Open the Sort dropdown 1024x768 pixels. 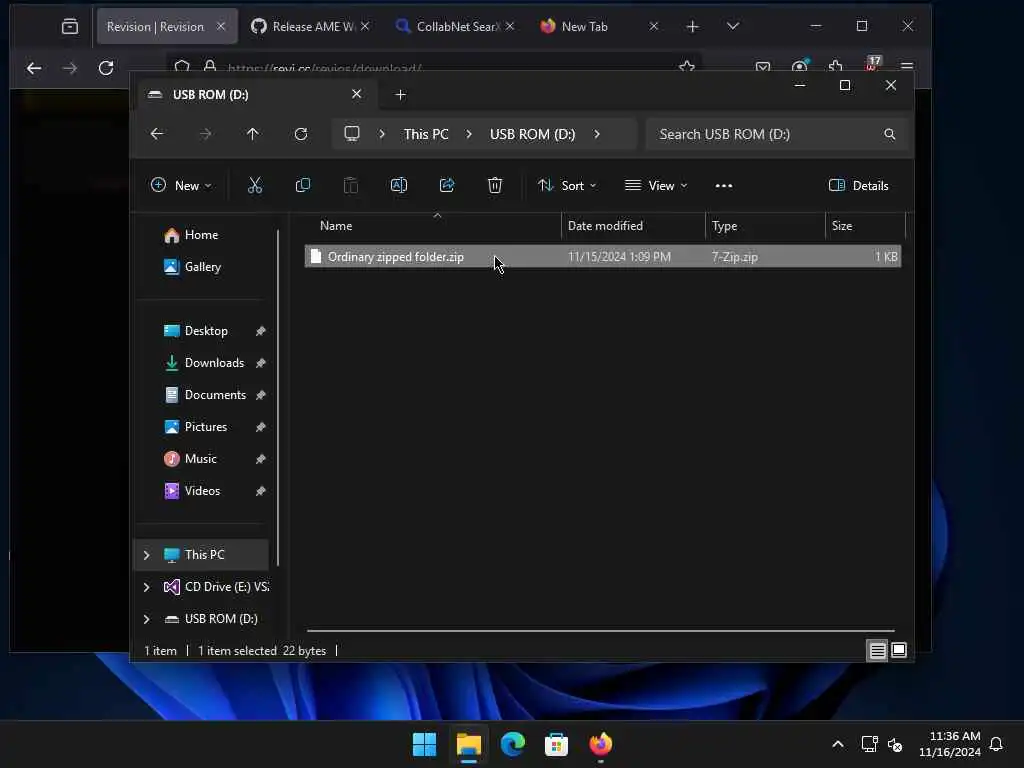567,185
